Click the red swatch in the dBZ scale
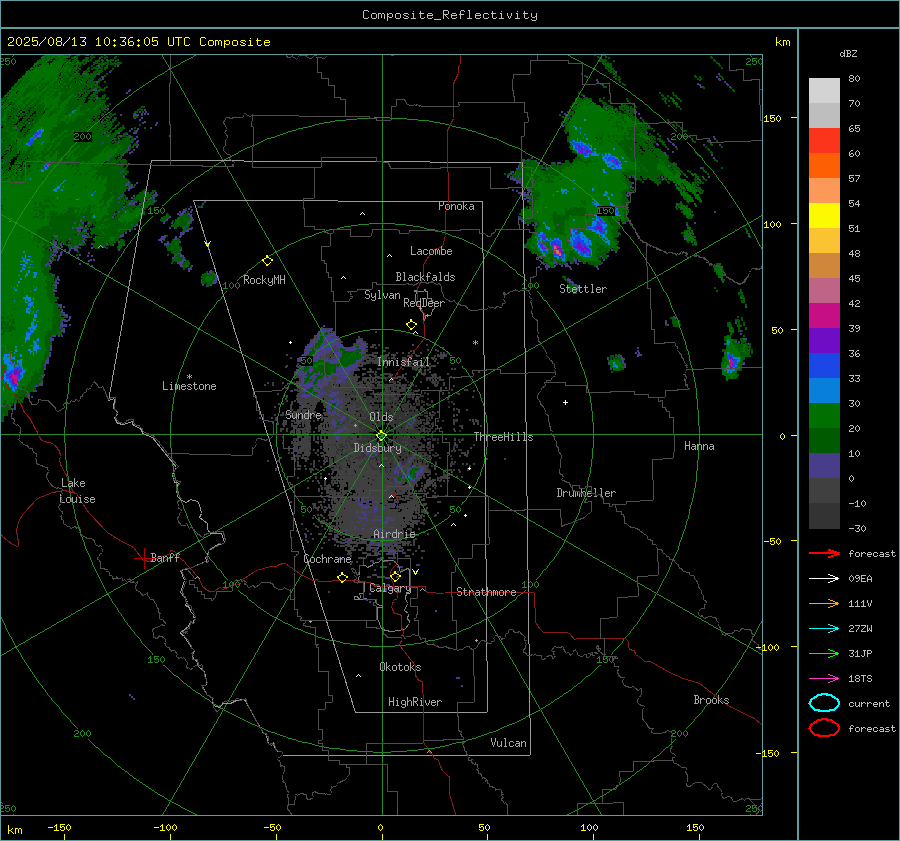Image resolution: width=900 pixels, height=841 pixels. [824, 140]
